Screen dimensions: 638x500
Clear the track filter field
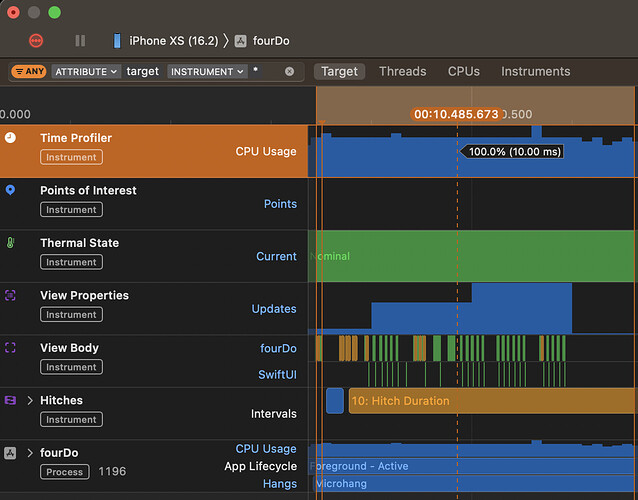[289, 72]
